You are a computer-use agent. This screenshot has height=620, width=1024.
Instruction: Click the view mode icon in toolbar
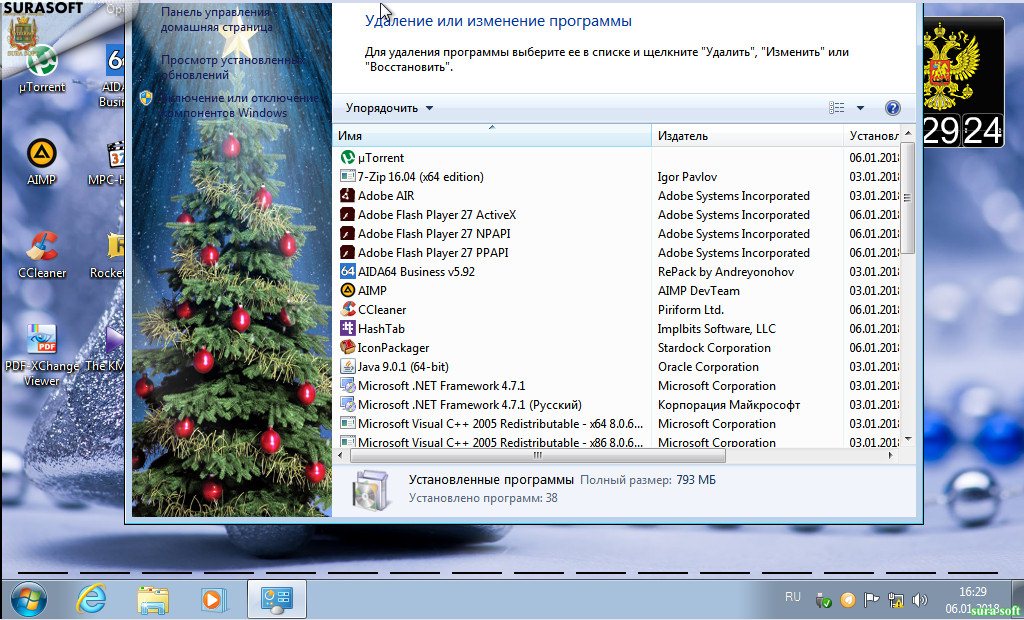837,108
